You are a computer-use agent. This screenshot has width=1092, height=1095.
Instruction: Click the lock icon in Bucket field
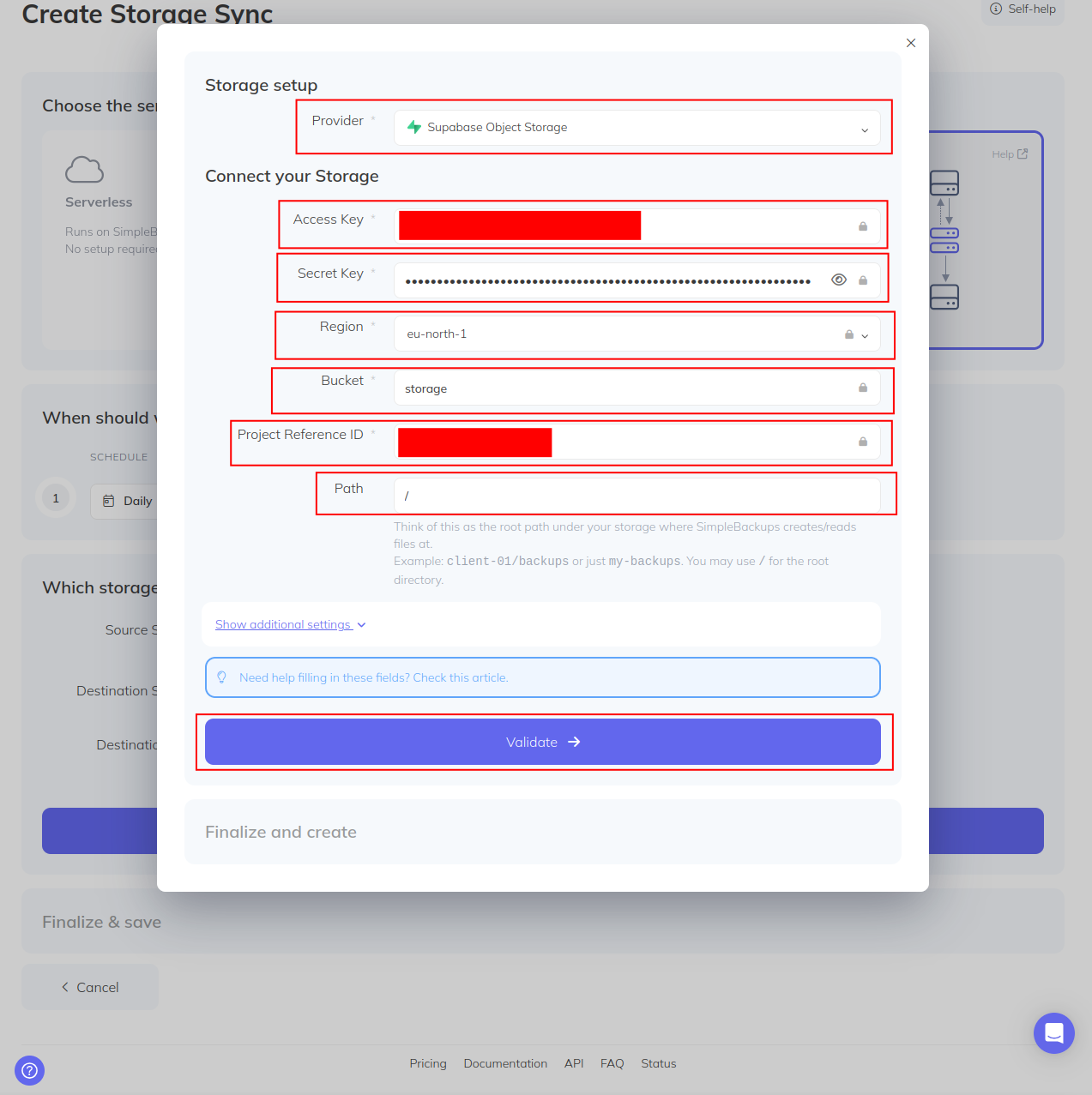pyautogui.click(x=863, y=388)
